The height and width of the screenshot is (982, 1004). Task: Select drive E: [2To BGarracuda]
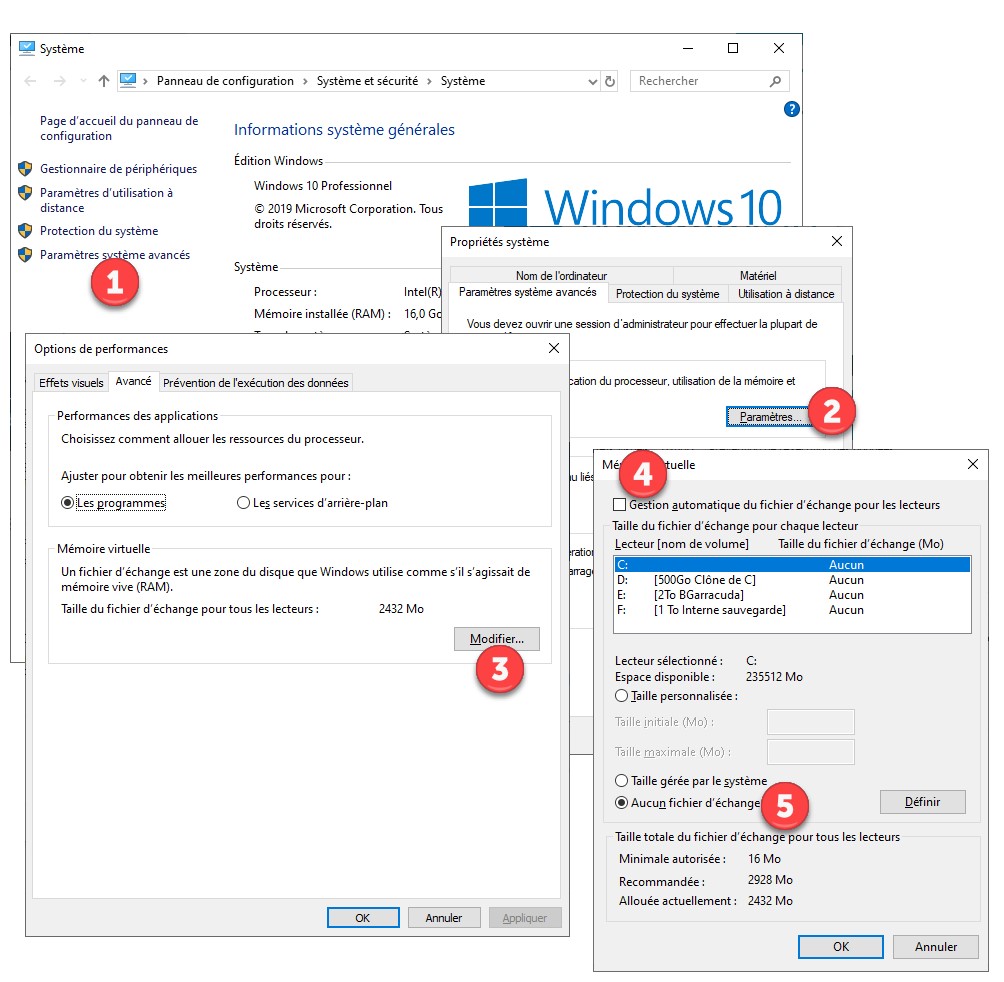coord(792,595)
